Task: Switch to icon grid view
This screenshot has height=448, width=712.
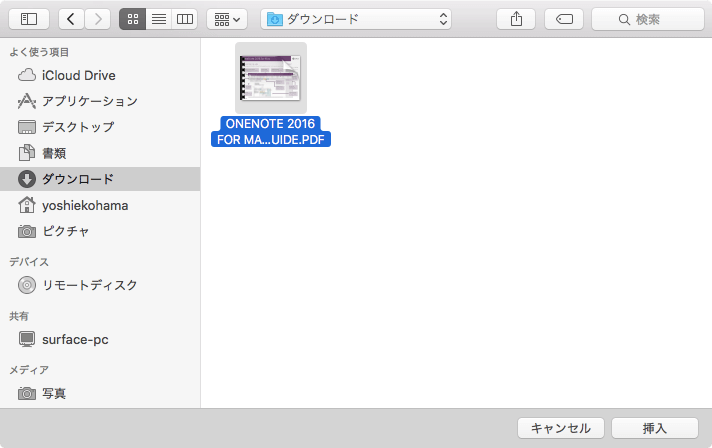Action: [133, 19]
